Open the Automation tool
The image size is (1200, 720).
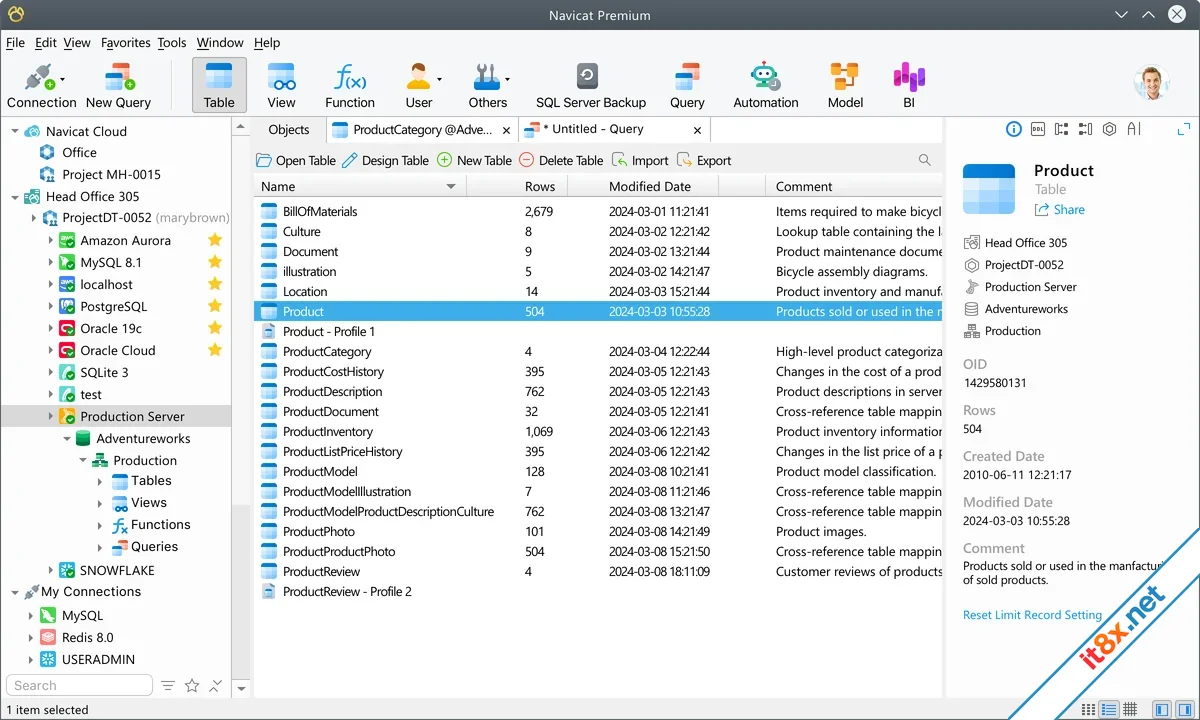pos(766,85)
